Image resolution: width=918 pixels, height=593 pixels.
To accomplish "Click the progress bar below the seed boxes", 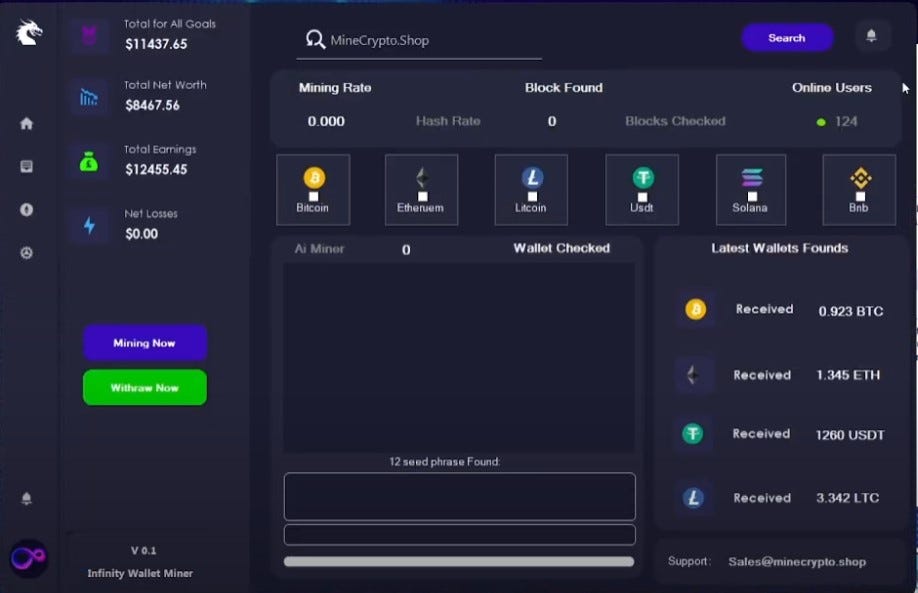I will (x=459, y=562).
